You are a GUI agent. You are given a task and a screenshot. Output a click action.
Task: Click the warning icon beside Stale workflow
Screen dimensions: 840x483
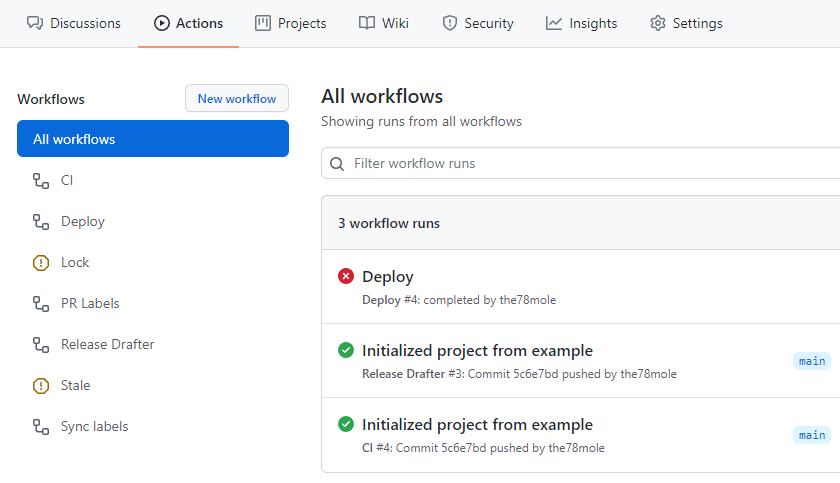(x=41, y=386)
